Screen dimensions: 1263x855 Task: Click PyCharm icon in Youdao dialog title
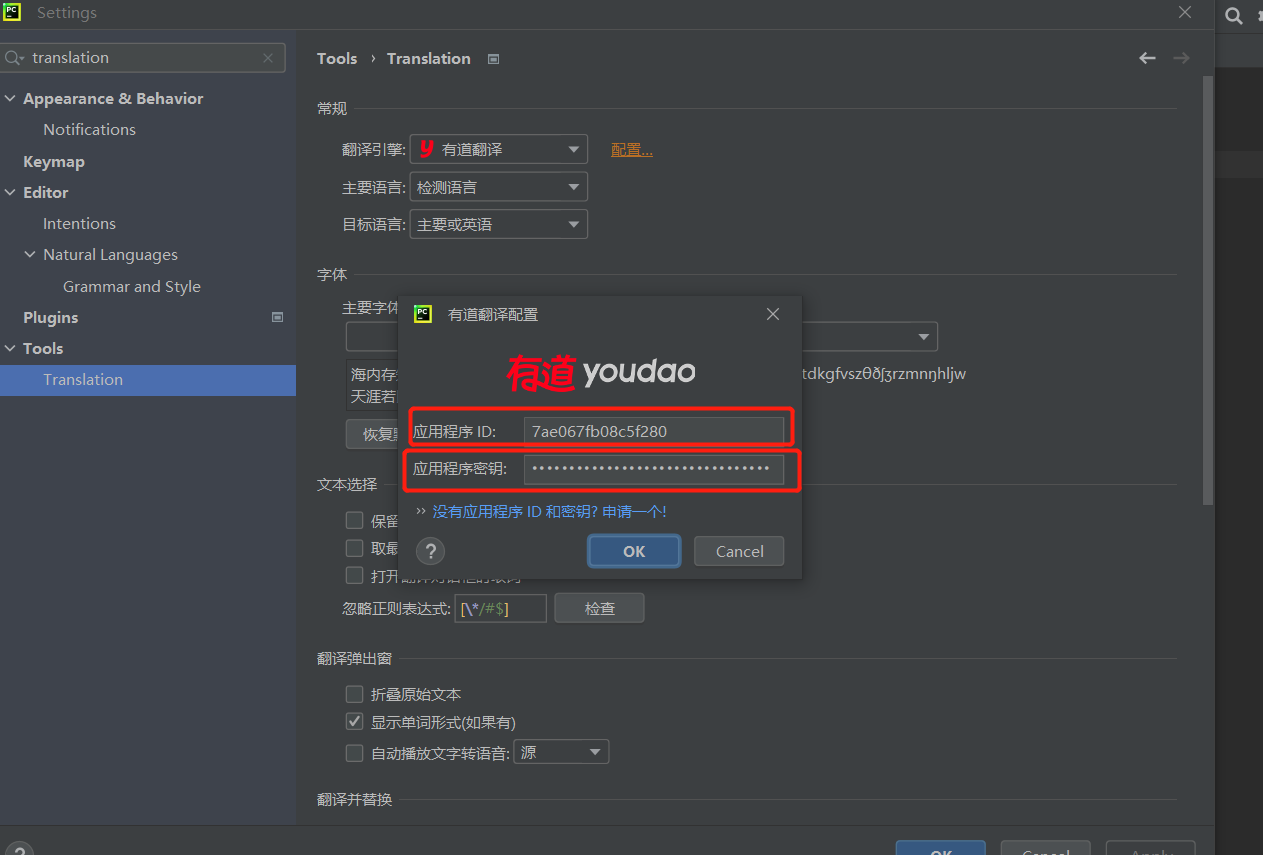(423, 314)
